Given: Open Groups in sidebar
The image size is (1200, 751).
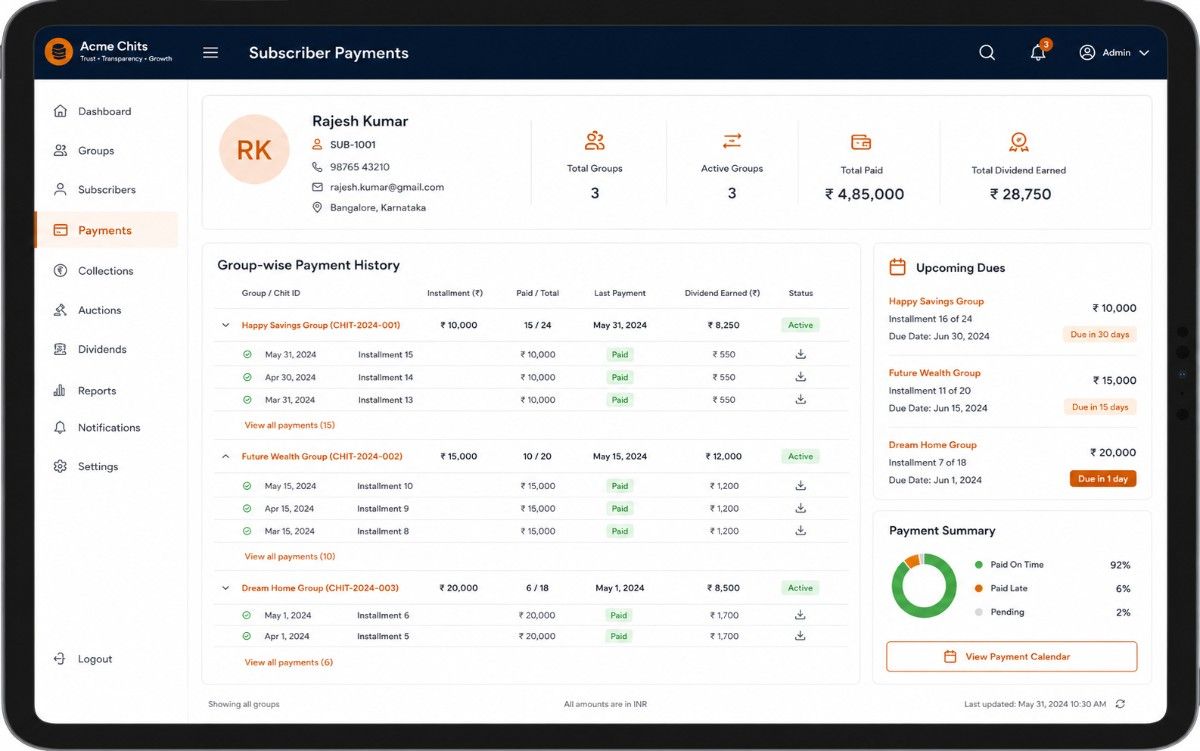Looking at the screenshot, I should click(x=96, y=151).
